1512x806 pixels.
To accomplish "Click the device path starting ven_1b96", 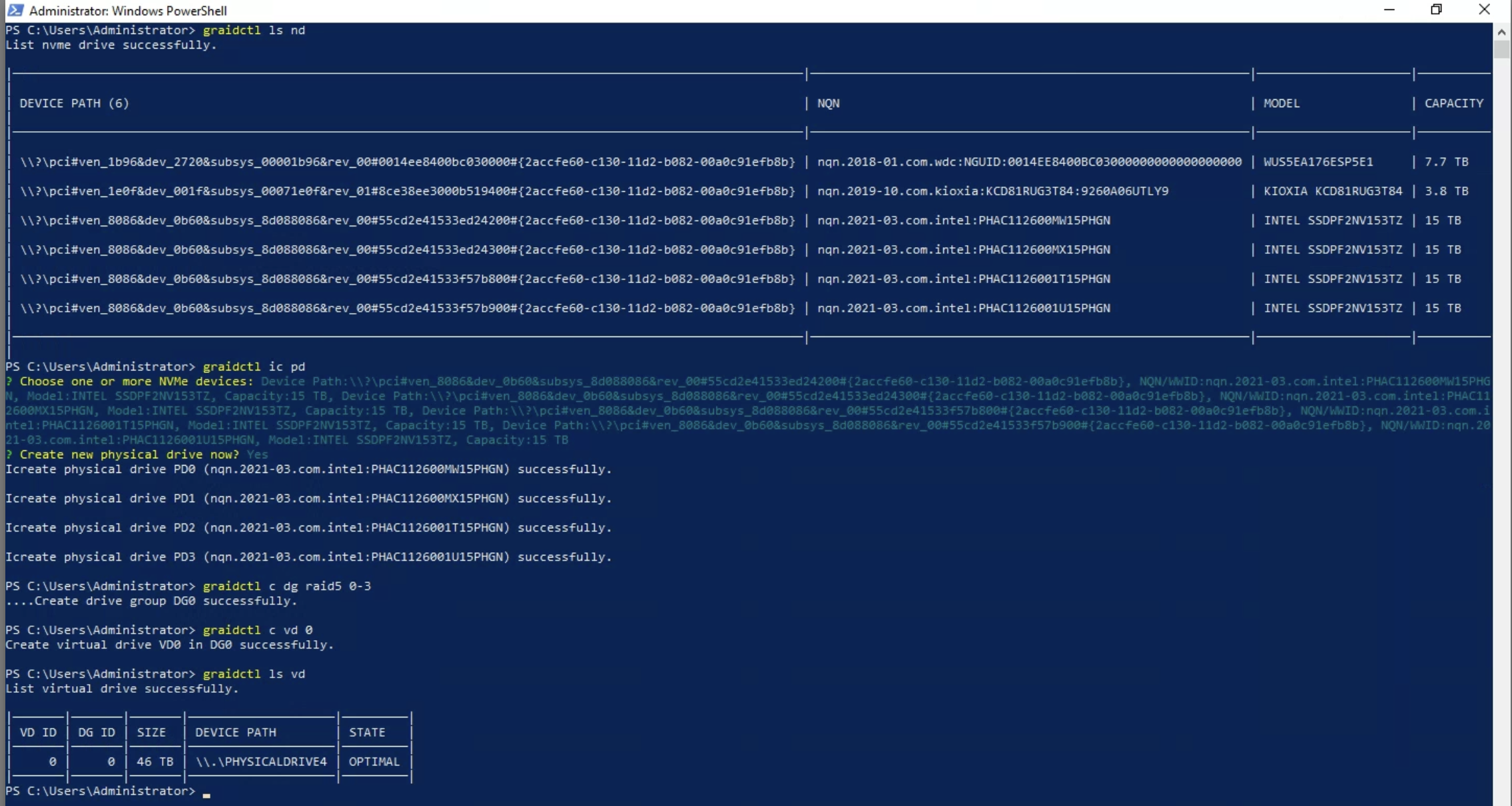I will coord(407,162).
